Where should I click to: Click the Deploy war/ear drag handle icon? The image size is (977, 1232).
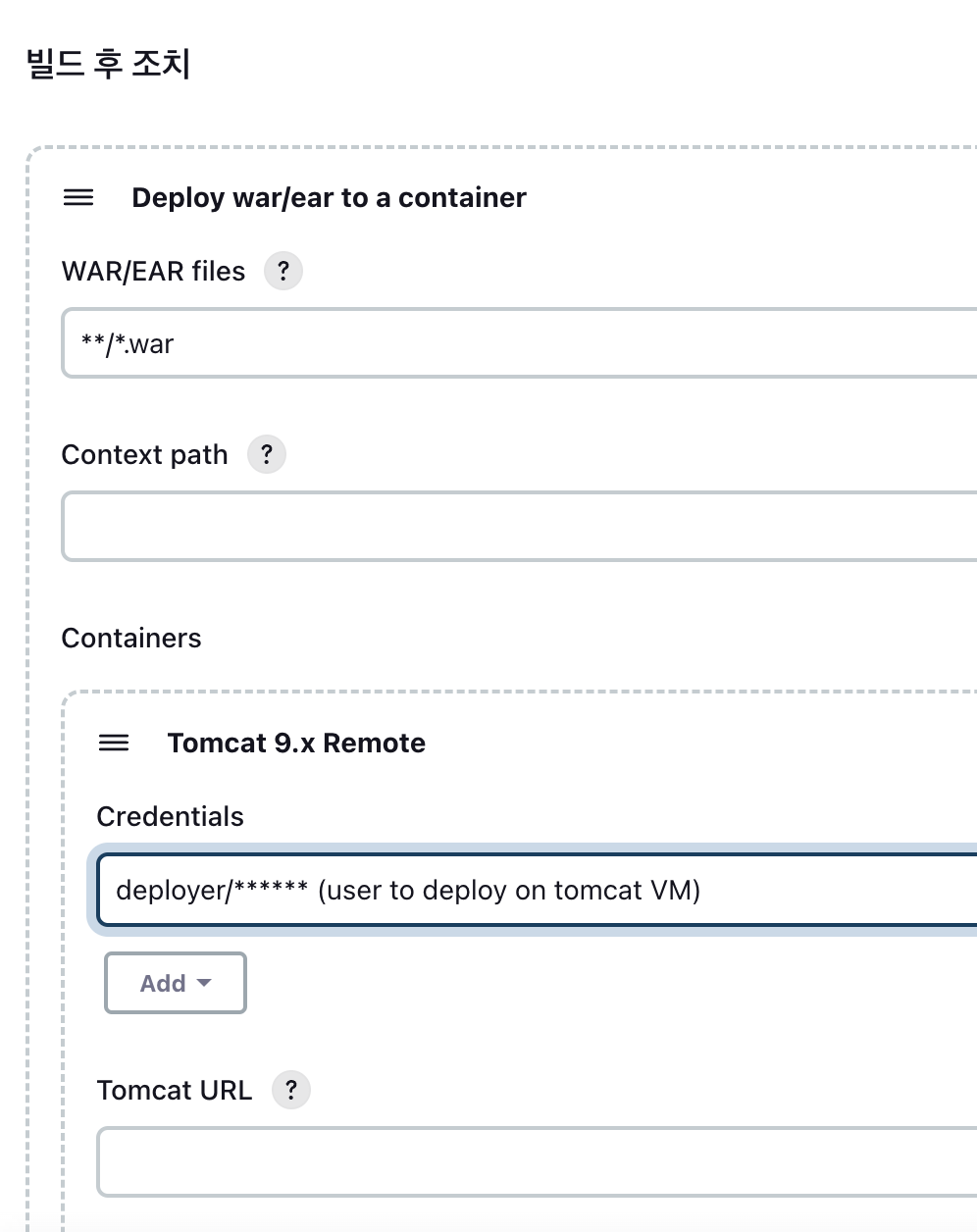tap(78, 198)
